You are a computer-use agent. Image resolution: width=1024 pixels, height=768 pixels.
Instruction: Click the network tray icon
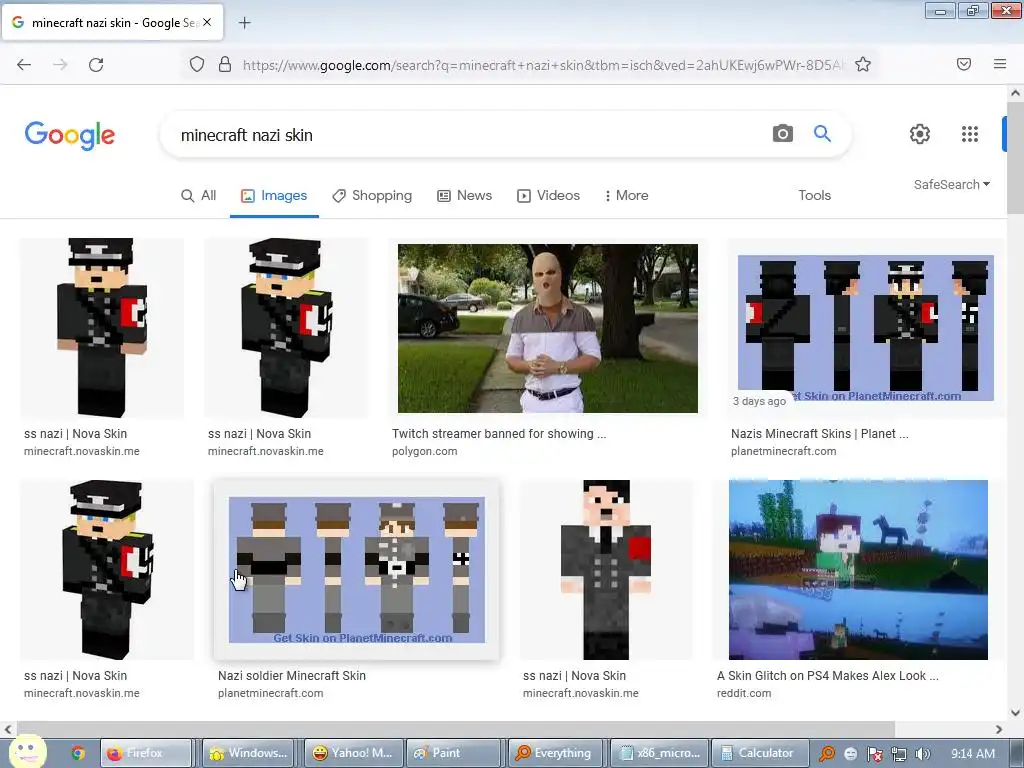(899, 754)
